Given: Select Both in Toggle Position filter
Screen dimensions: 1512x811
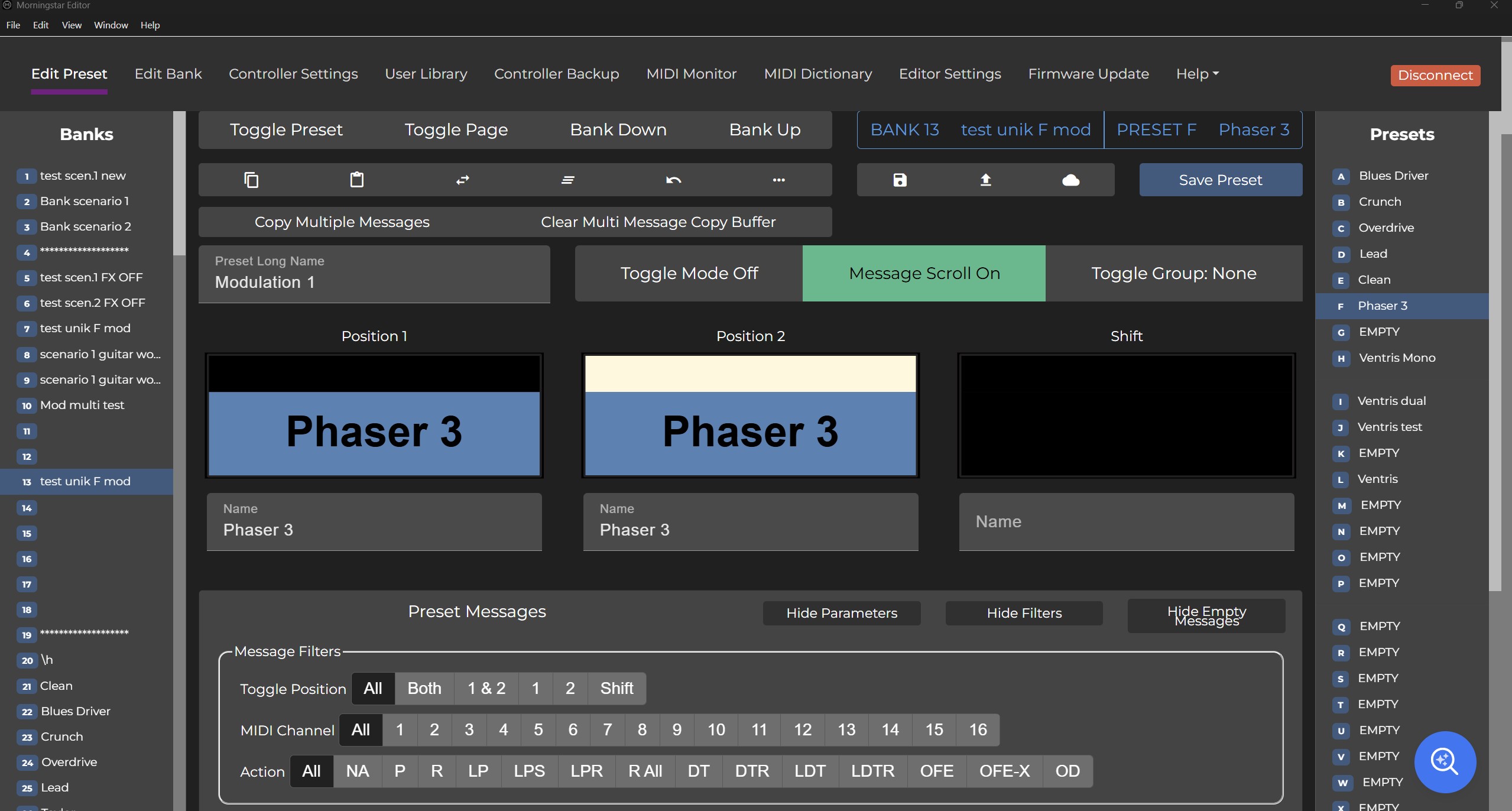Looking at the screenshot, I should coord(424,688).
